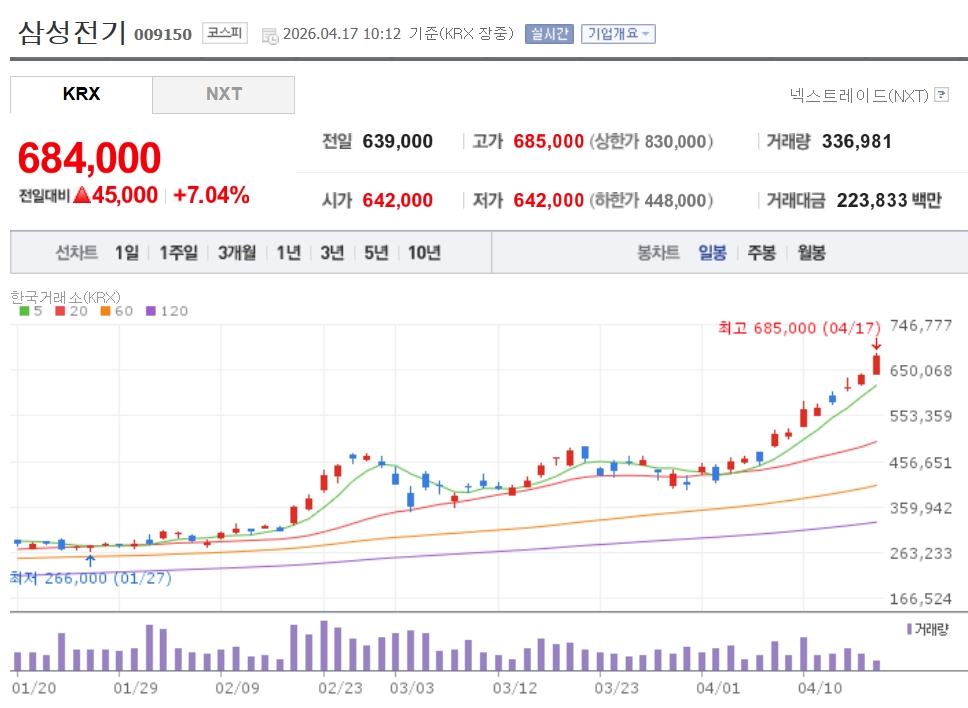968x708 pixels.
Task: Click the clock icon beside the timestamp
Action: pyautogui.click(x=269, y=35)
